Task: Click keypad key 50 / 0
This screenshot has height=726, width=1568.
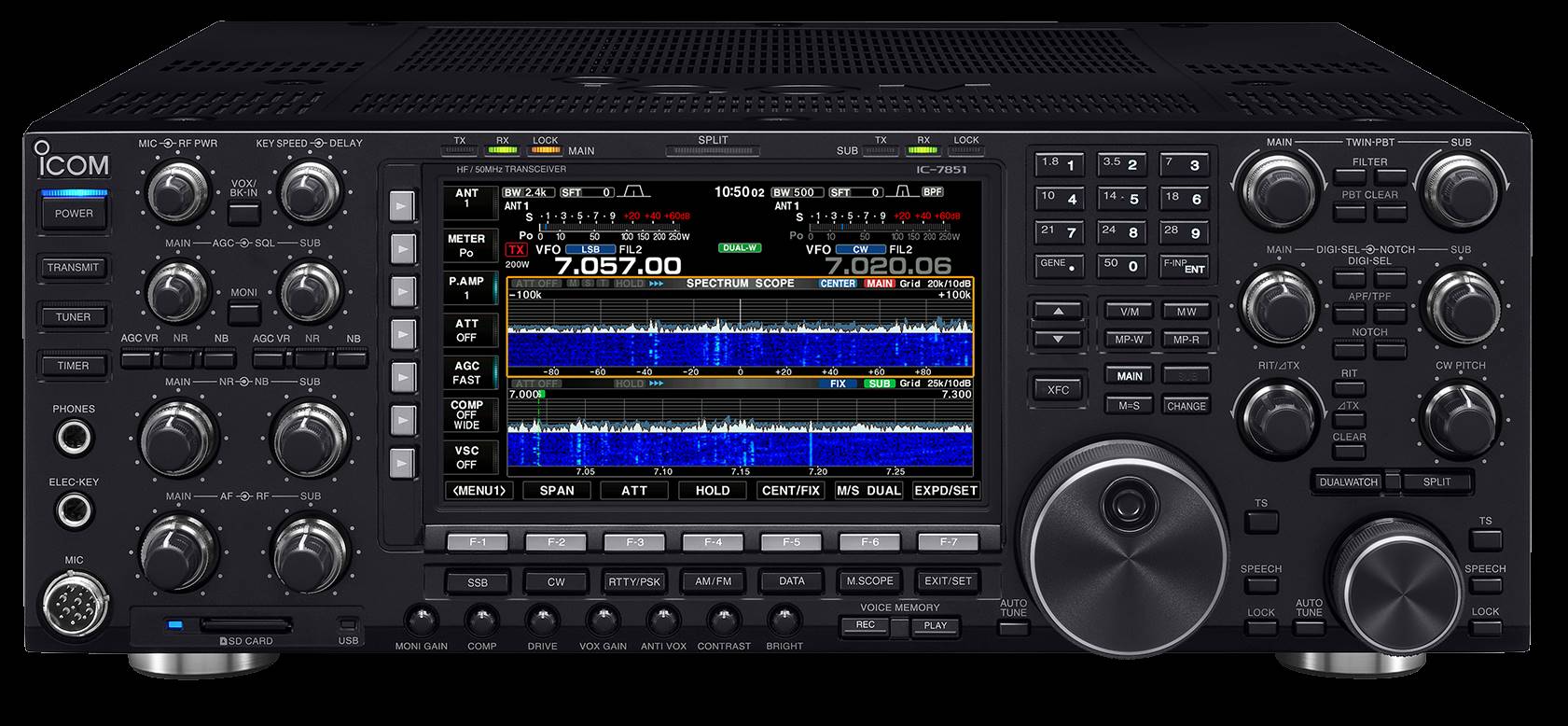Action: (1122, 266)
